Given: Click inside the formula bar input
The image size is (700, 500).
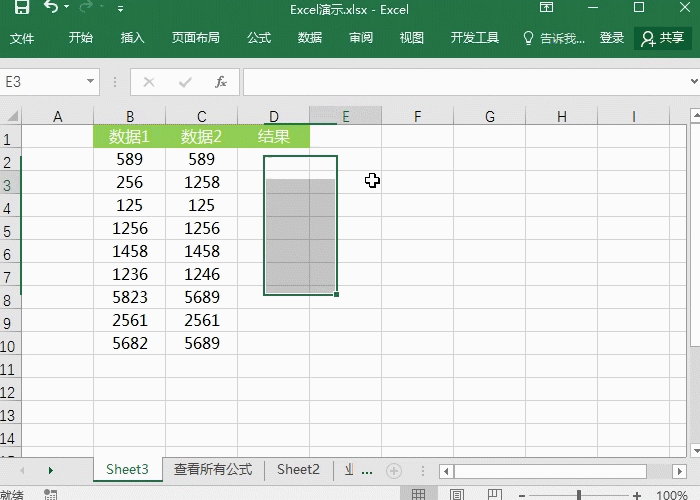Looking at the screenshot, I should 464,82.
